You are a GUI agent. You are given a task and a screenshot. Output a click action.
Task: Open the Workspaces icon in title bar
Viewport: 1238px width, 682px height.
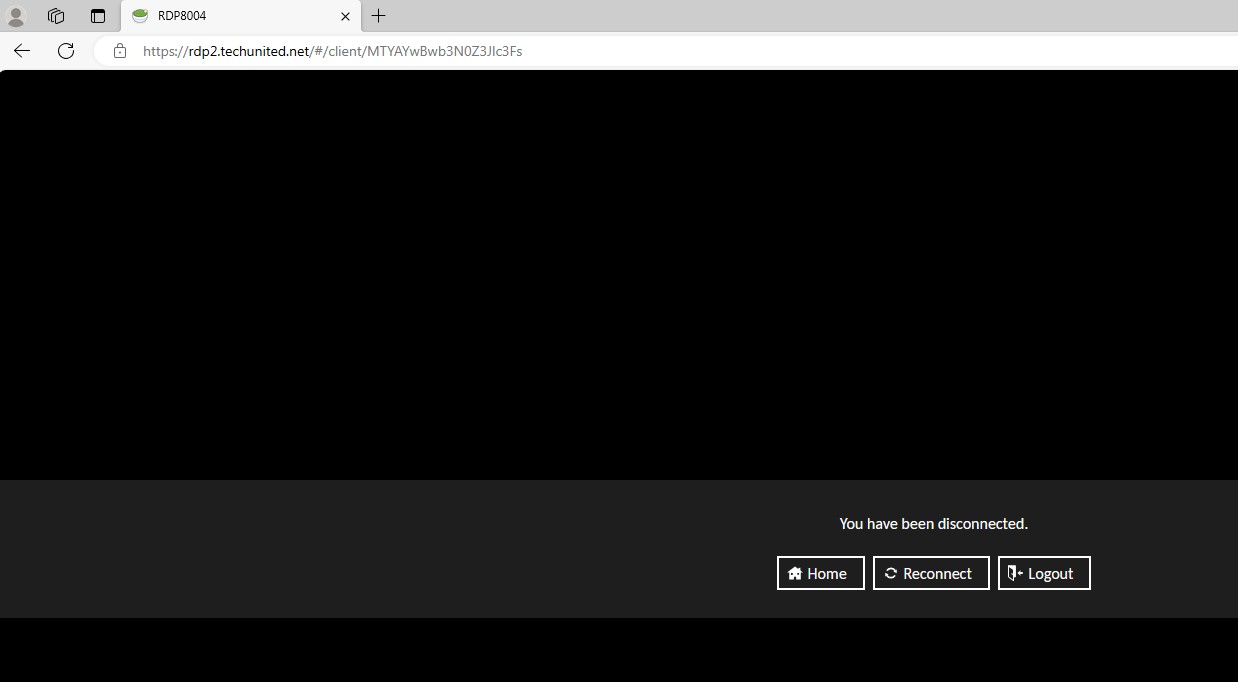[x=56, y=16]
